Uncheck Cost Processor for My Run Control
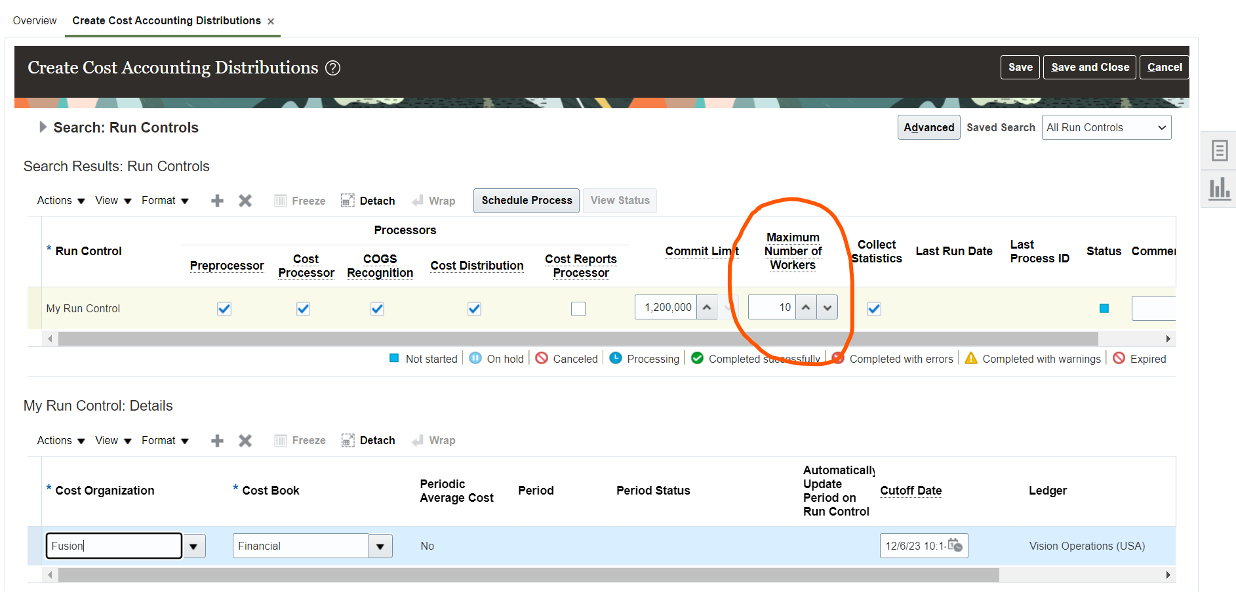Image resolution: width=1236 pixels, height=592 pixels. click(303, 309)
